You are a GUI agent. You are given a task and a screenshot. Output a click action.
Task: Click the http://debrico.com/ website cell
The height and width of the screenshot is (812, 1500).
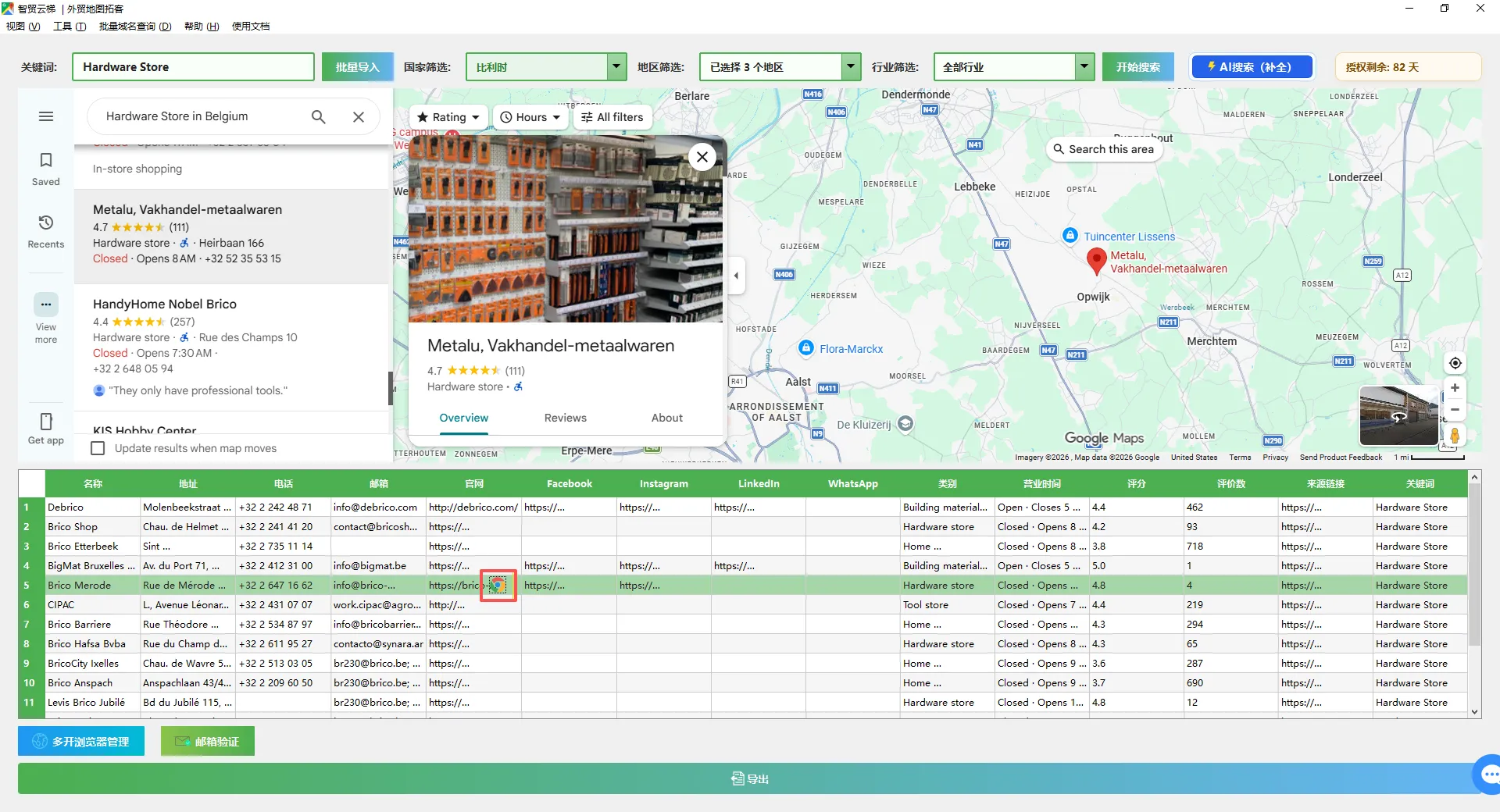click(x=473, y=507)
